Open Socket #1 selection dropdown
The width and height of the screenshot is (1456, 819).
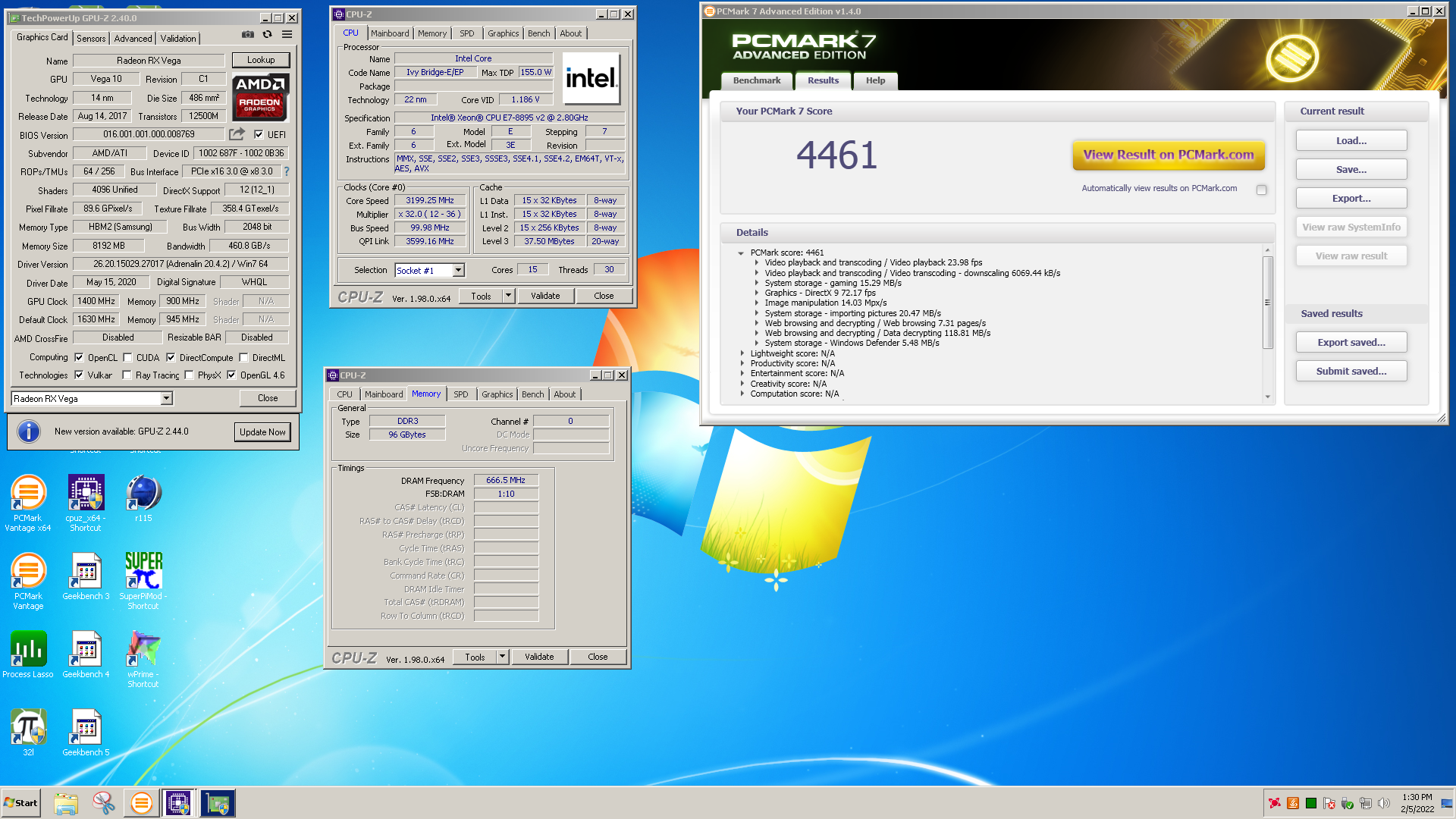pyautogui.click(x=458, y=271)
